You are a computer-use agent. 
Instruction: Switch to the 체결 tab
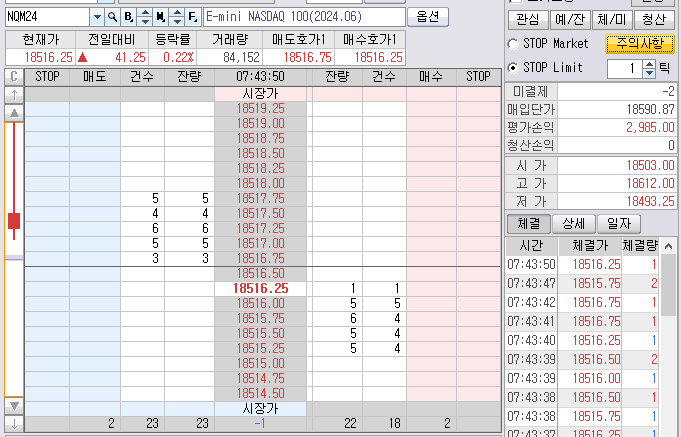[529, 224]
